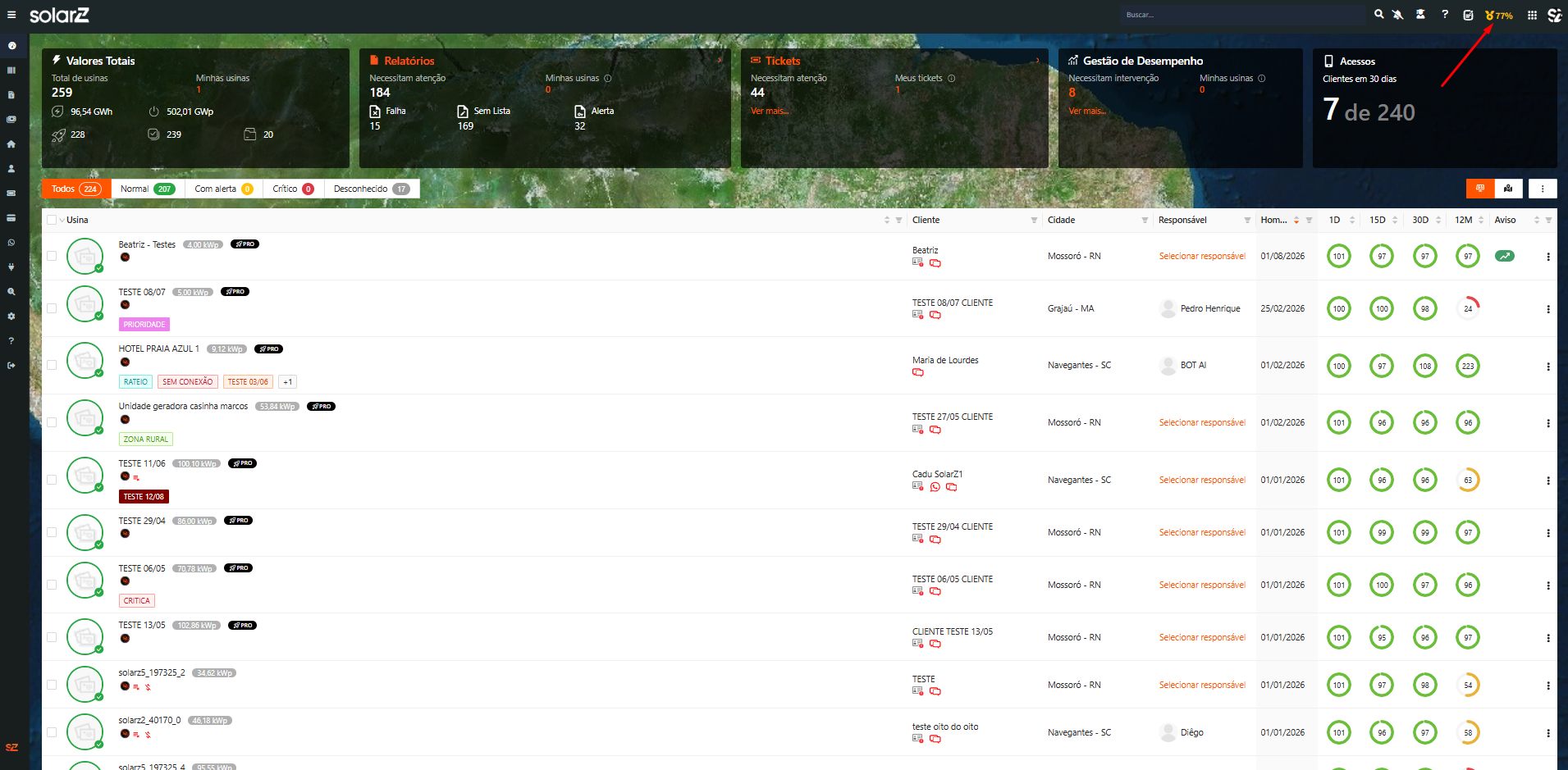
Task: Open the hamburger menu beside solarZ logo
Action: [x=11, y=15]
